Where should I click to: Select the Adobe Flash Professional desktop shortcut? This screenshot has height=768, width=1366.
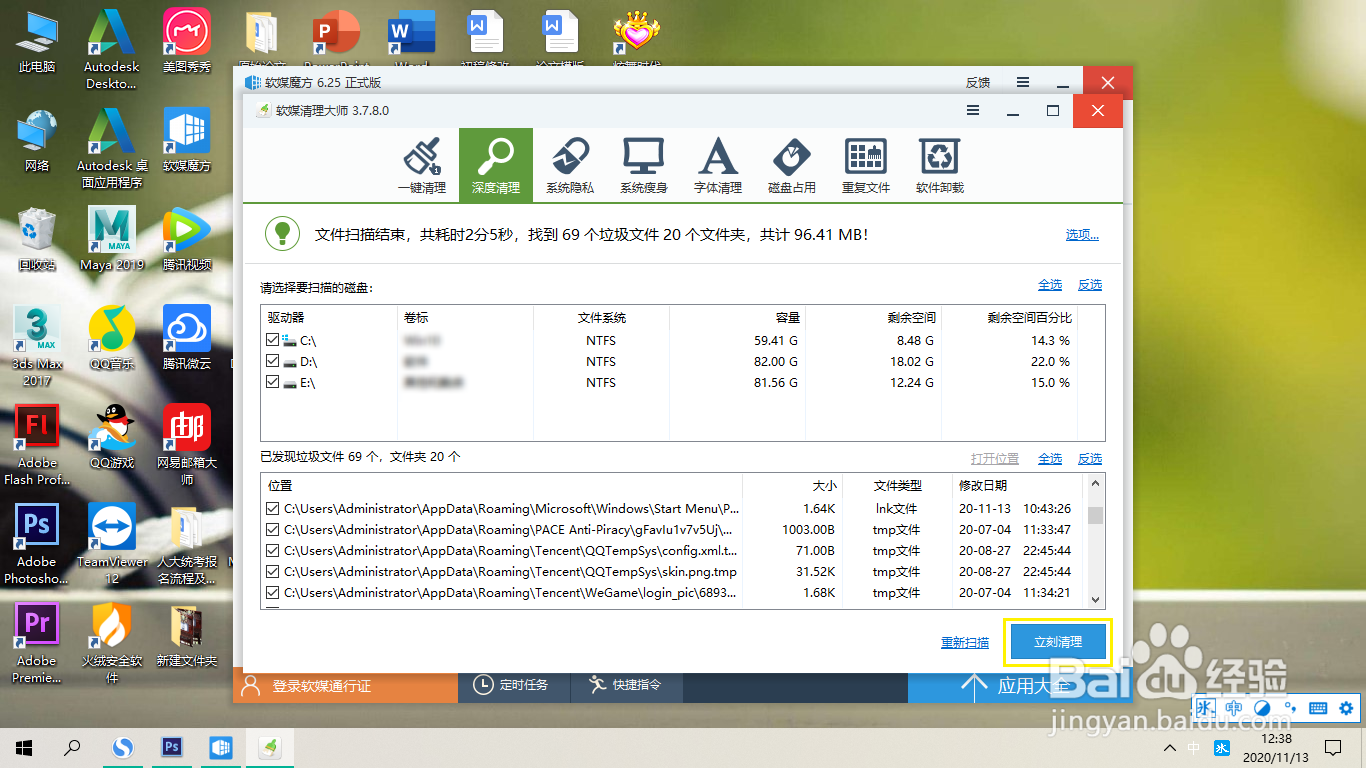coord(37,444)
